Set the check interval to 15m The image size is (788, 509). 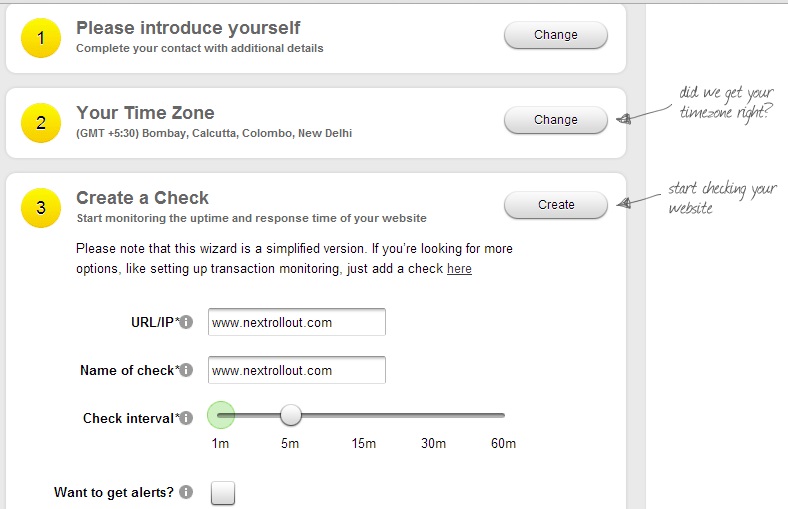click(363, 415)
